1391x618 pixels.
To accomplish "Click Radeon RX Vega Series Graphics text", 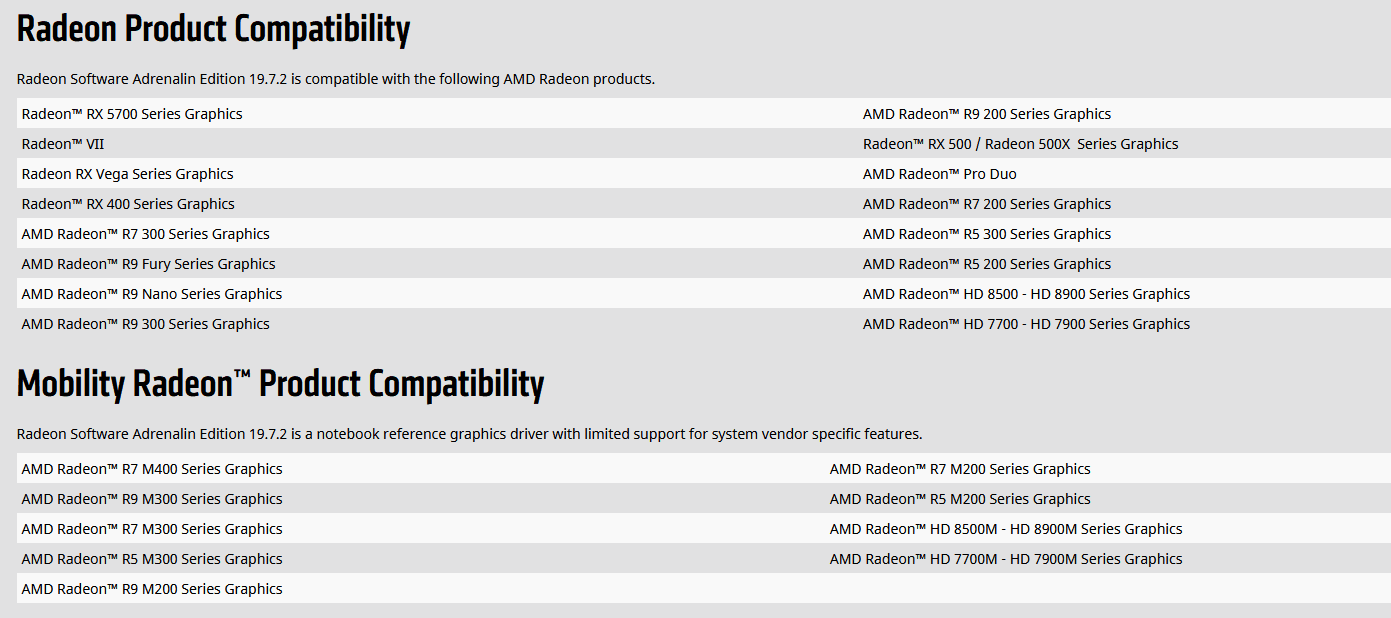I will (127, 174).
